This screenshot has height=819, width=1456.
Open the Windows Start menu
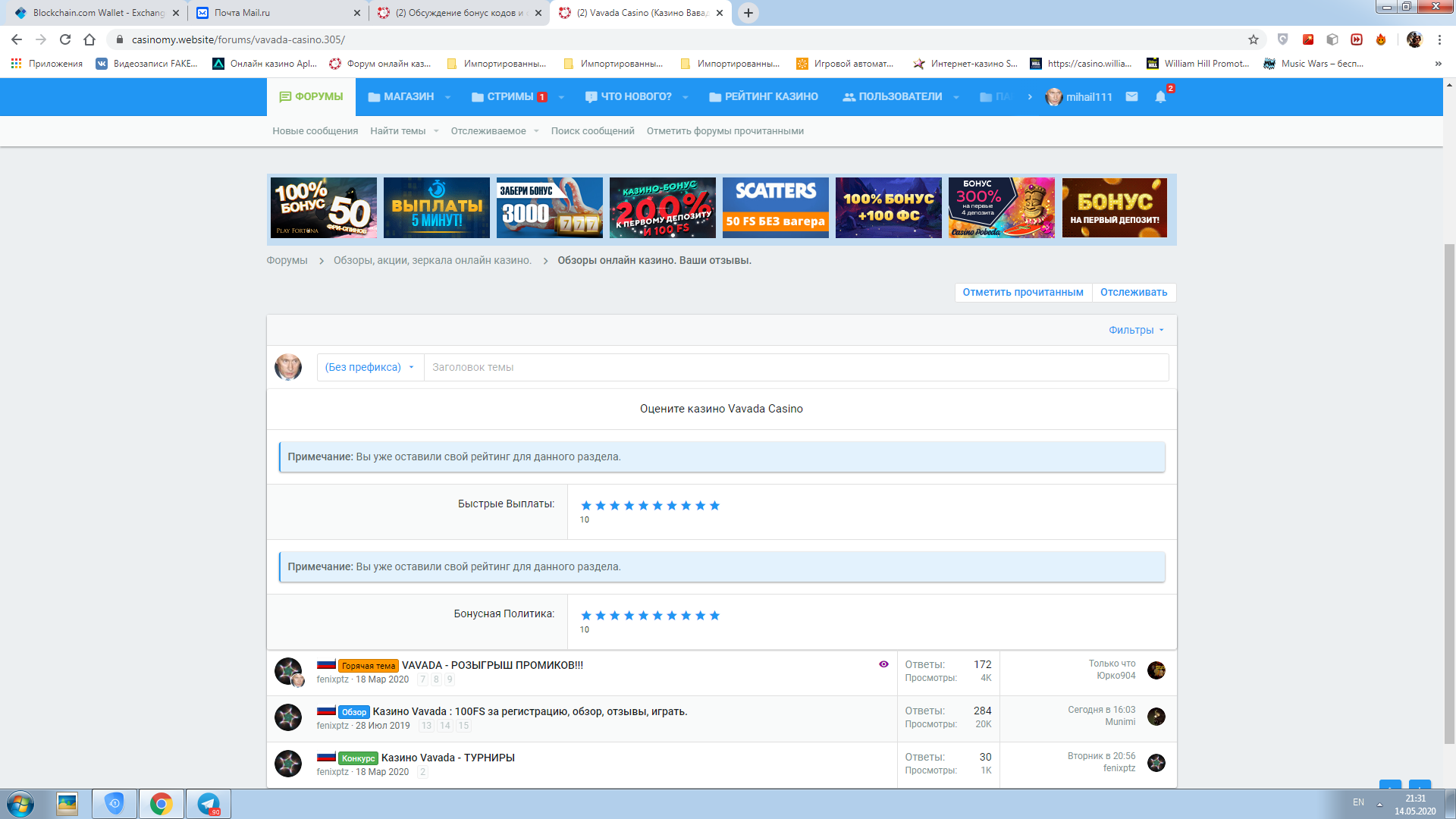point(20,804)
